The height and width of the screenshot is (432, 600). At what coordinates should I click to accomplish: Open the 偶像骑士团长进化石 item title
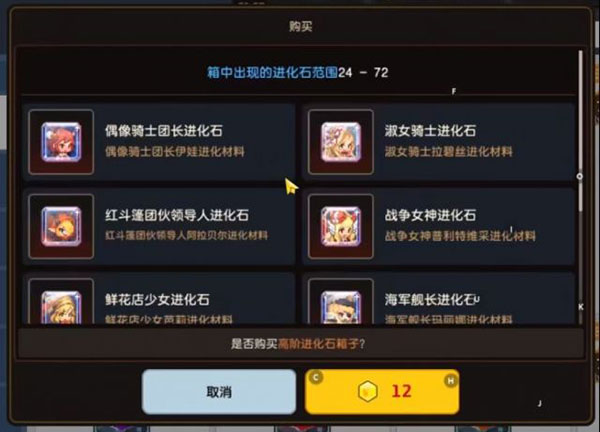click(164, 131)
